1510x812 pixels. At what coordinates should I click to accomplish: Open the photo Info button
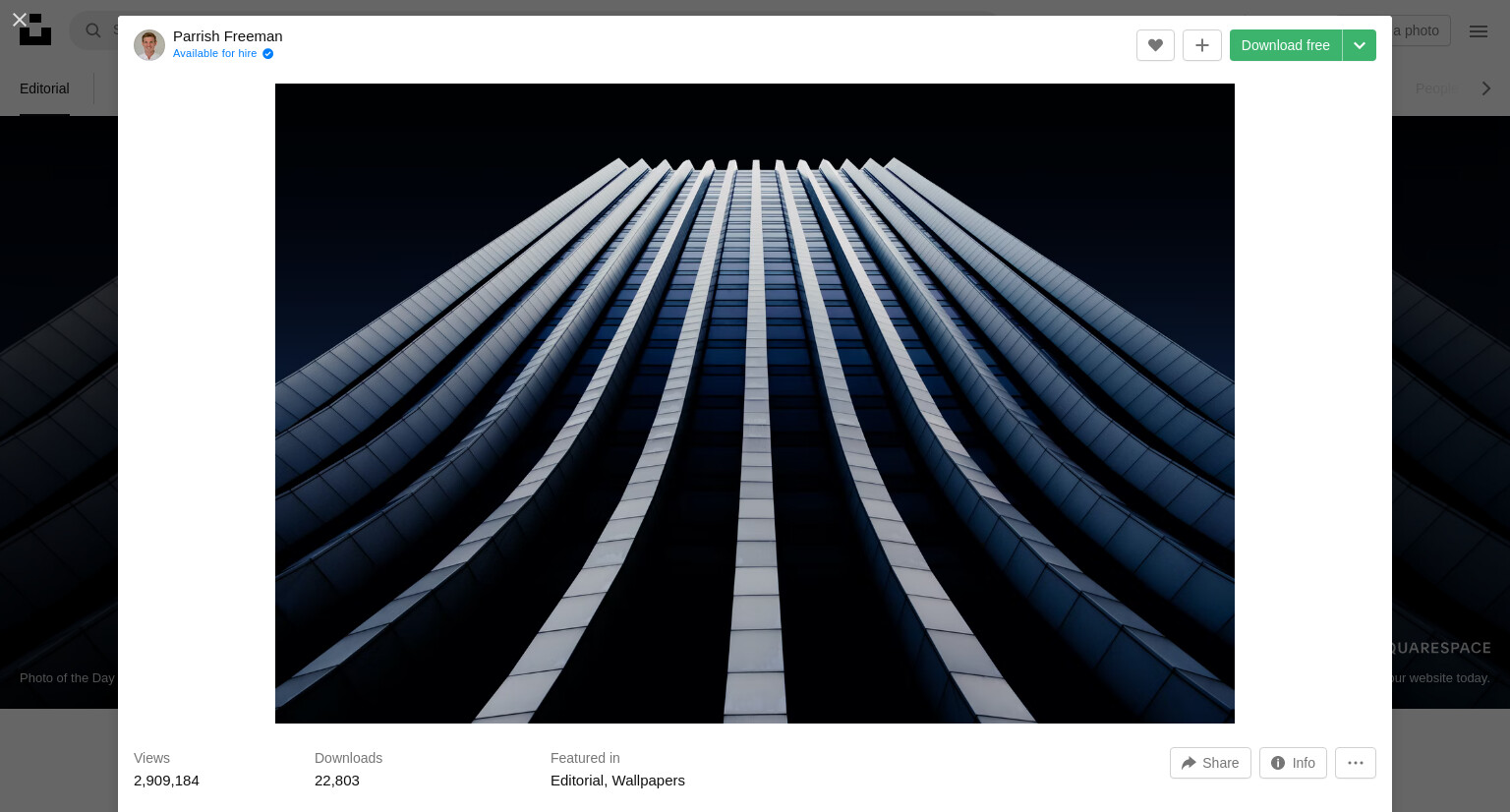click(x=1293, y=763)
